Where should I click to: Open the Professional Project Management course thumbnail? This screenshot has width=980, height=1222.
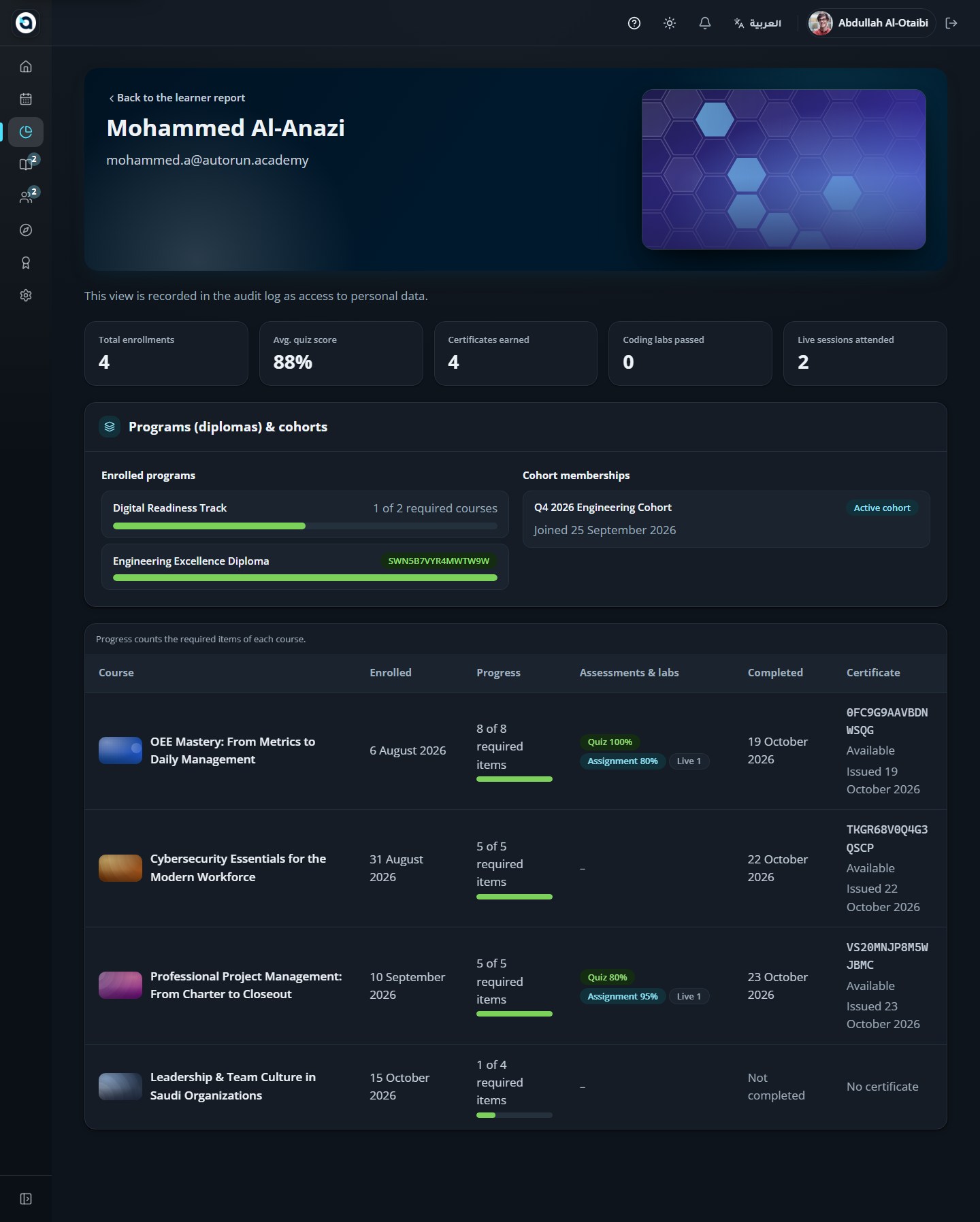pos(120,985)
